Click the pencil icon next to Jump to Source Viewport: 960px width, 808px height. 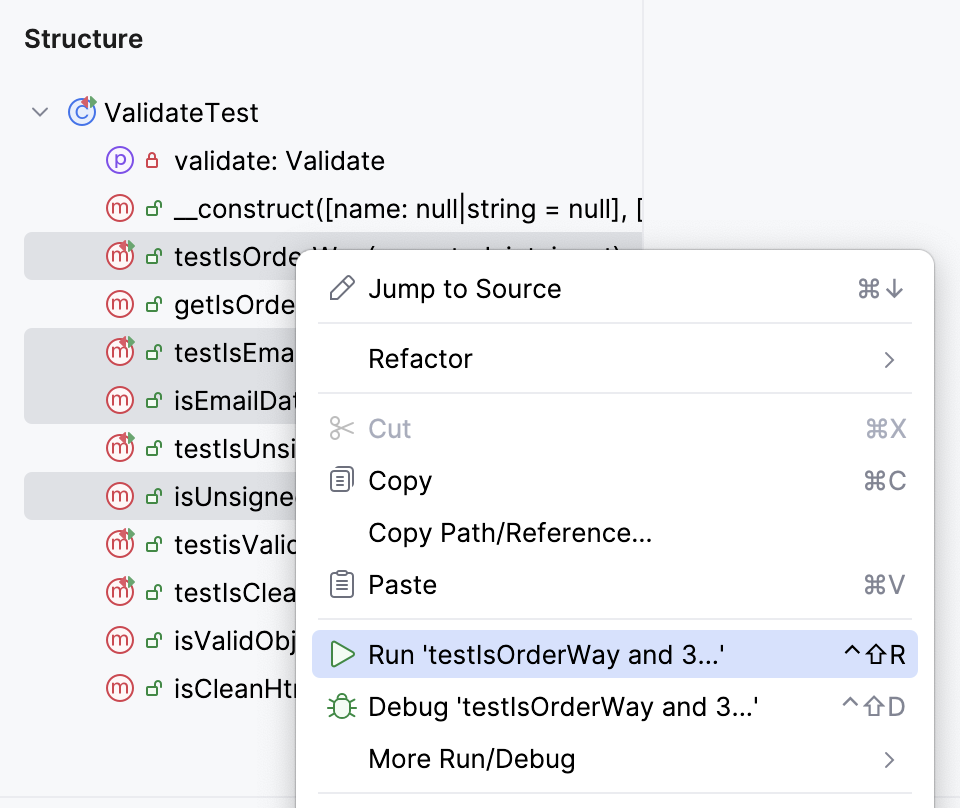pos(341,288)
